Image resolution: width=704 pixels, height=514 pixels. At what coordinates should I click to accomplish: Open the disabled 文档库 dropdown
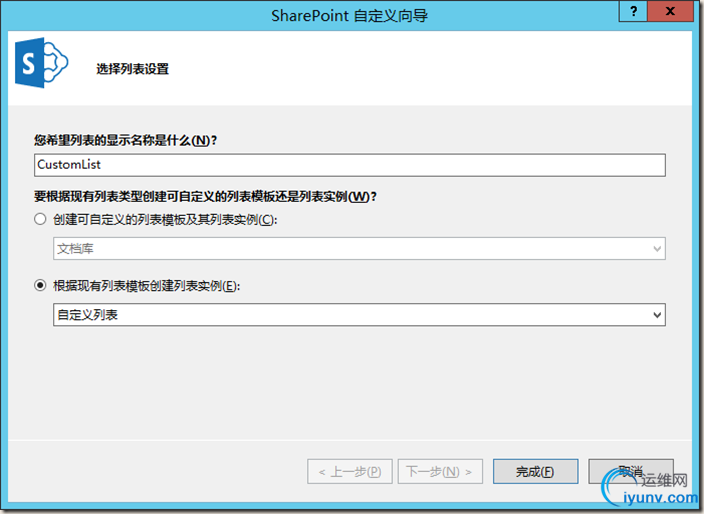point(359,248)
